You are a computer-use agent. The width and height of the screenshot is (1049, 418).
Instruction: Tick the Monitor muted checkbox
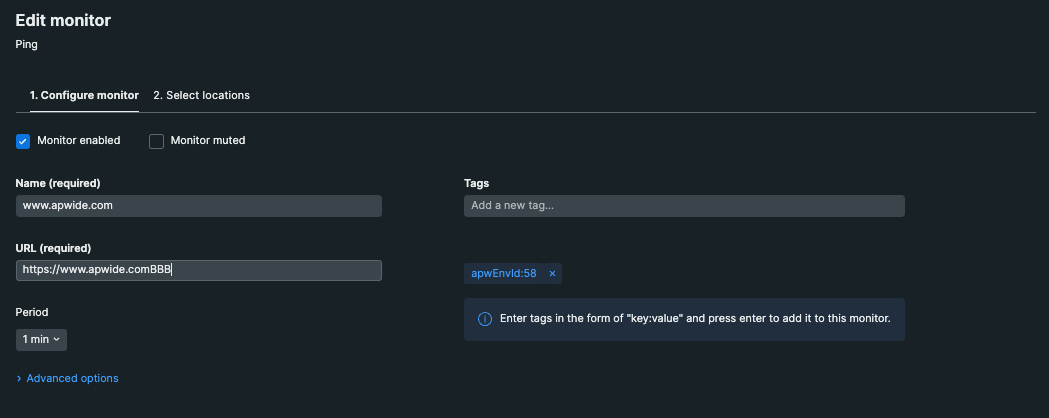point(156,141)
